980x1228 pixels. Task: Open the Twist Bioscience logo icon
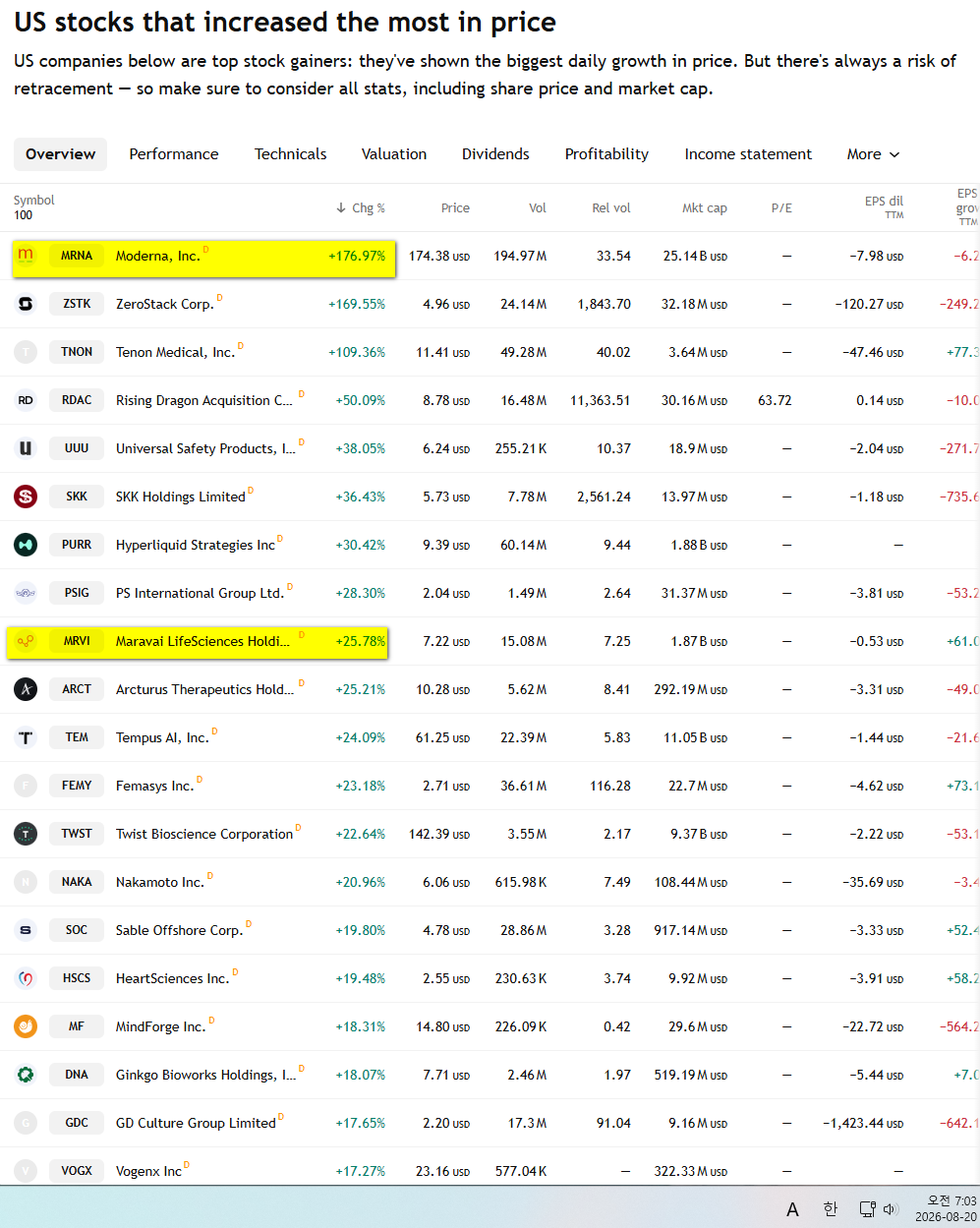(x=26, y=834)
